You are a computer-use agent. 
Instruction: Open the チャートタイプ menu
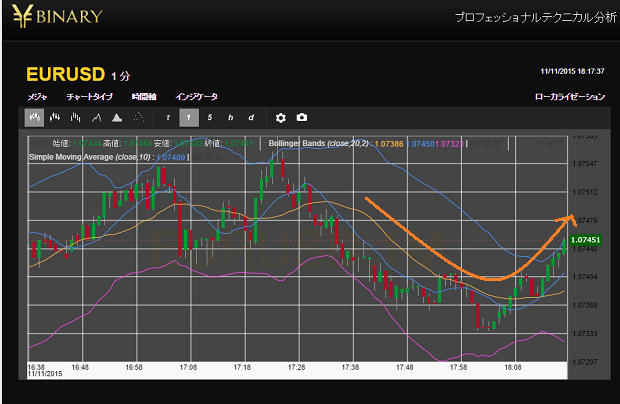click(x=90, y=96)
